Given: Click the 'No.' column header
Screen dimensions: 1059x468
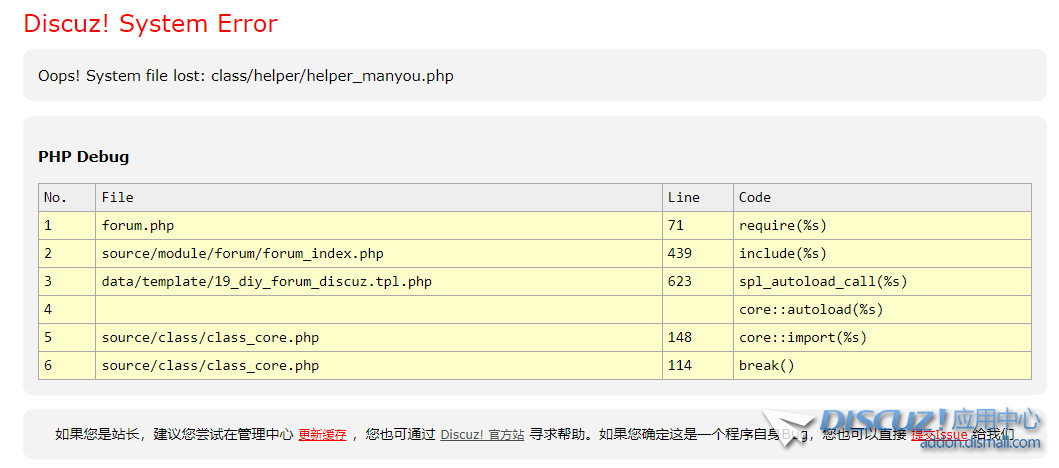Looking at the screenshot, I should click(56, 197).
